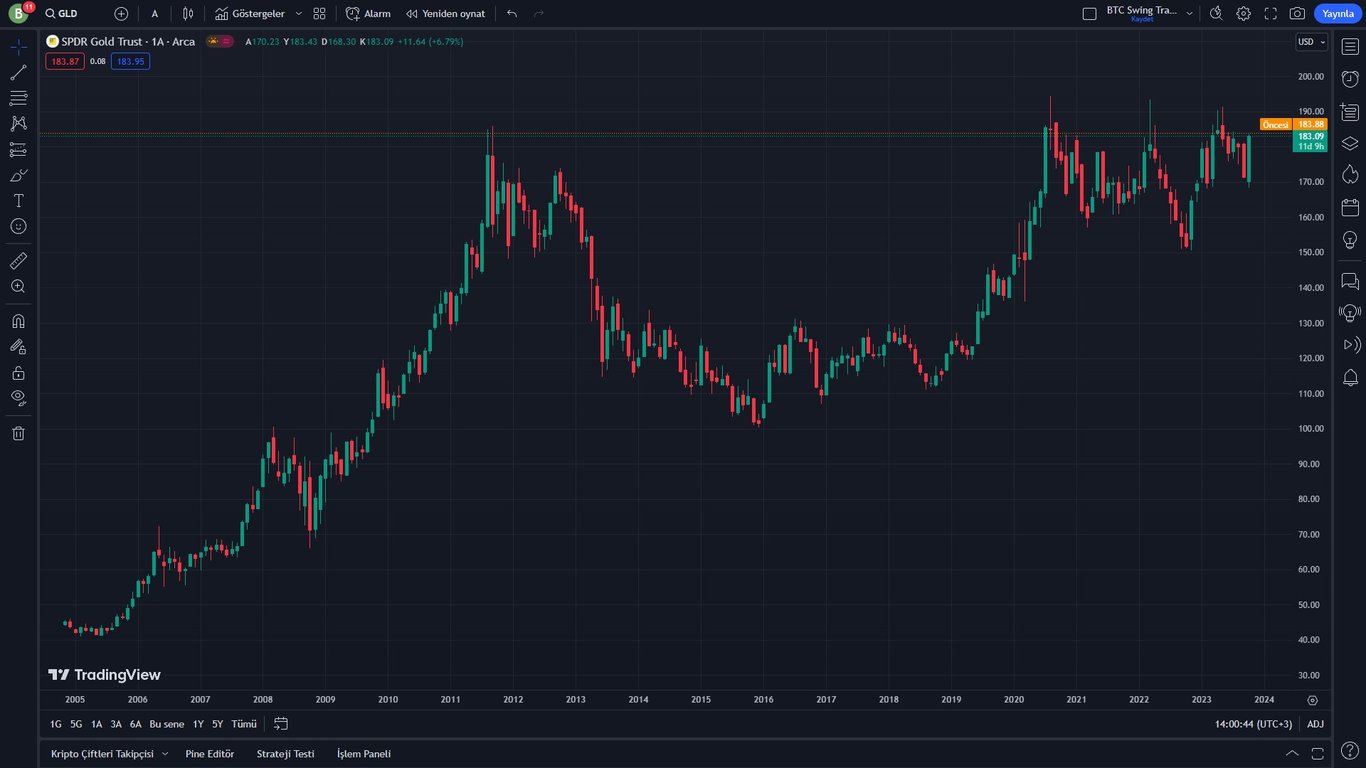
Task: Start replay with Yeniden oynat
Action: pos(445,13)
